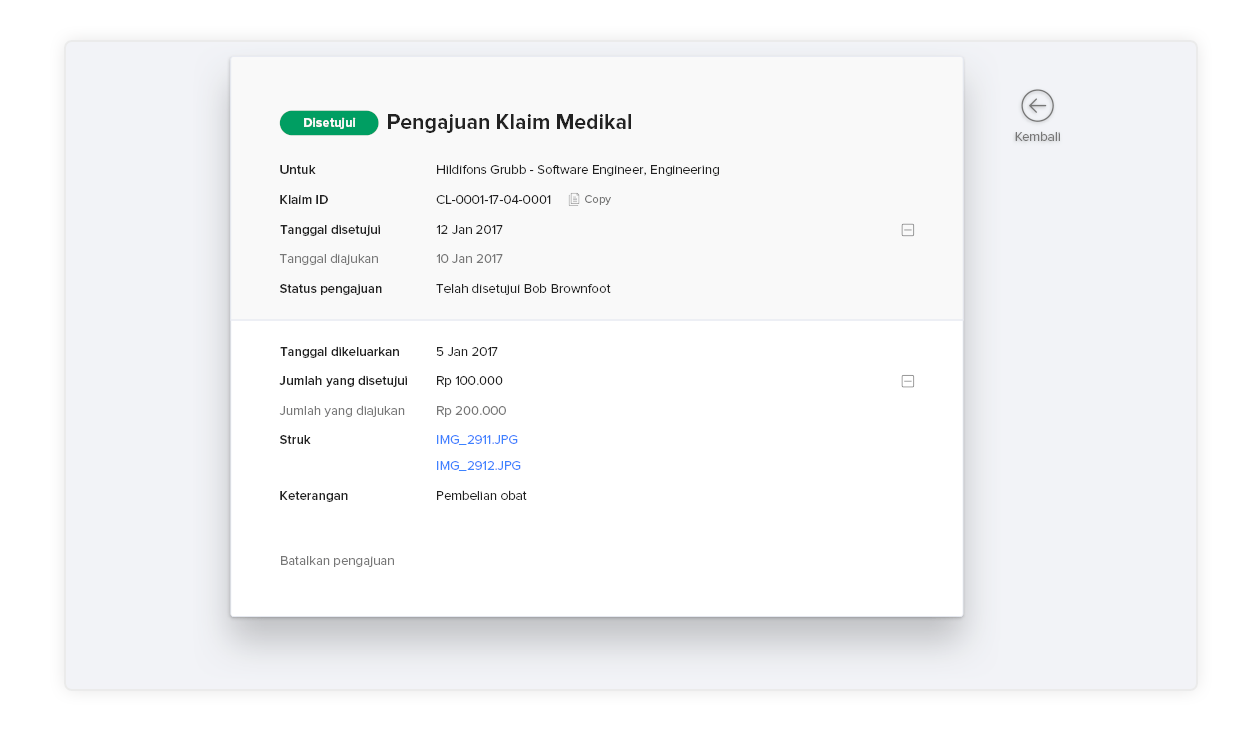Click the green Disetujui status badge
The image size is (1260, 730).
click(x=329, y=123)
